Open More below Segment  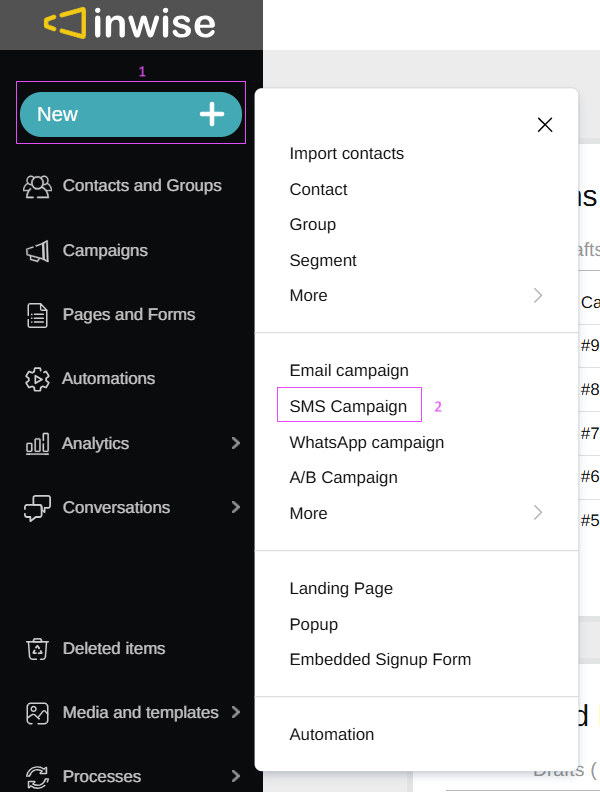(x=309, y=295)
